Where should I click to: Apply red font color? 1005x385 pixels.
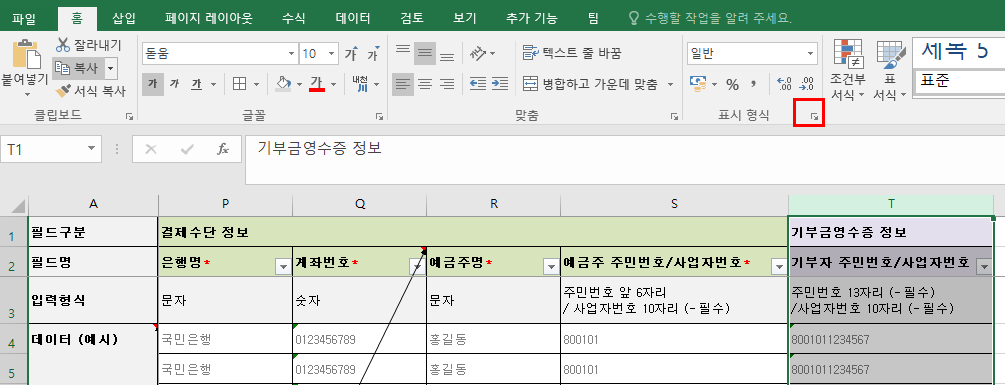(317, 83)
